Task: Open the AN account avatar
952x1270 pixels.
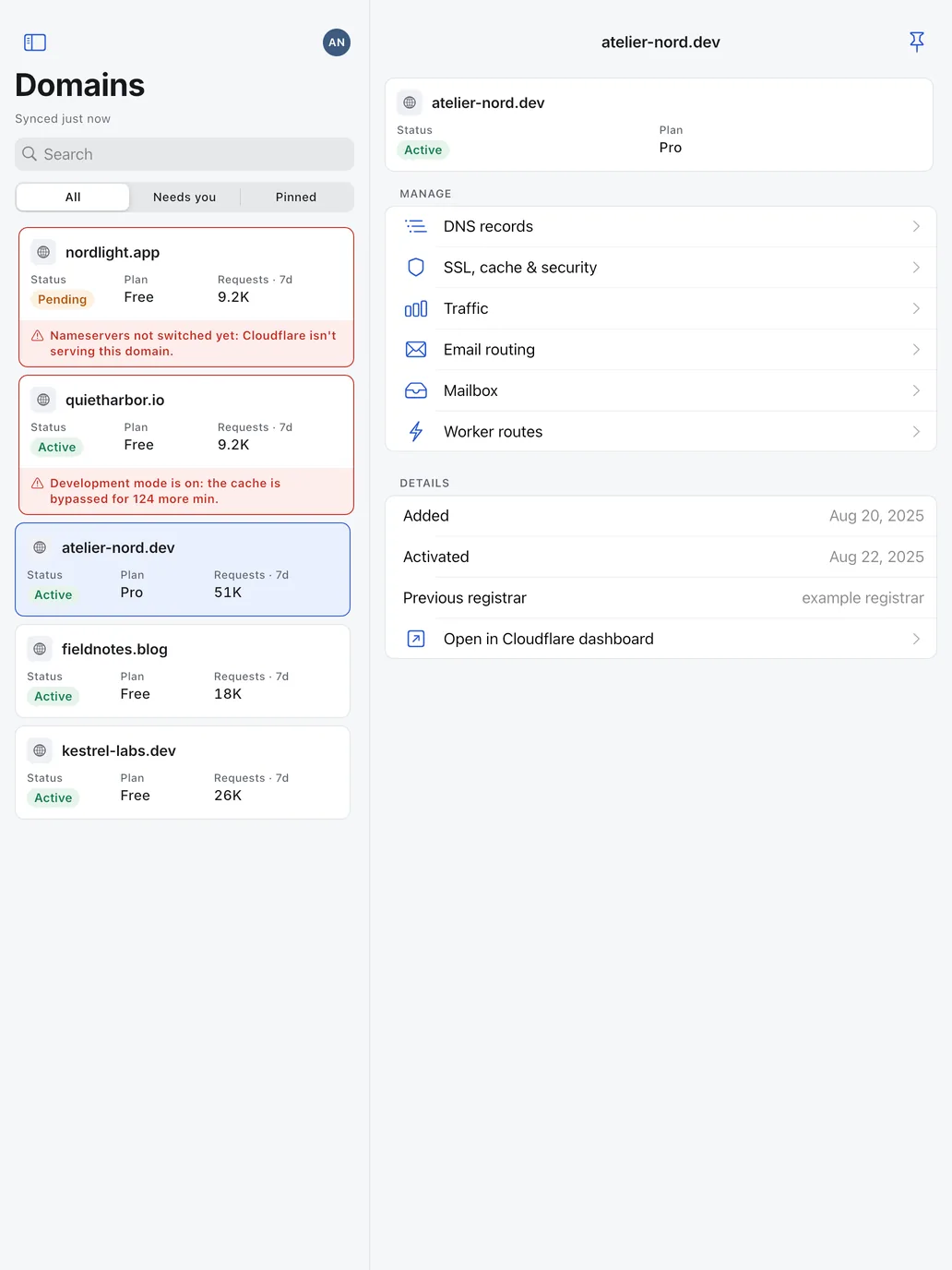Action: pos(337,42)
